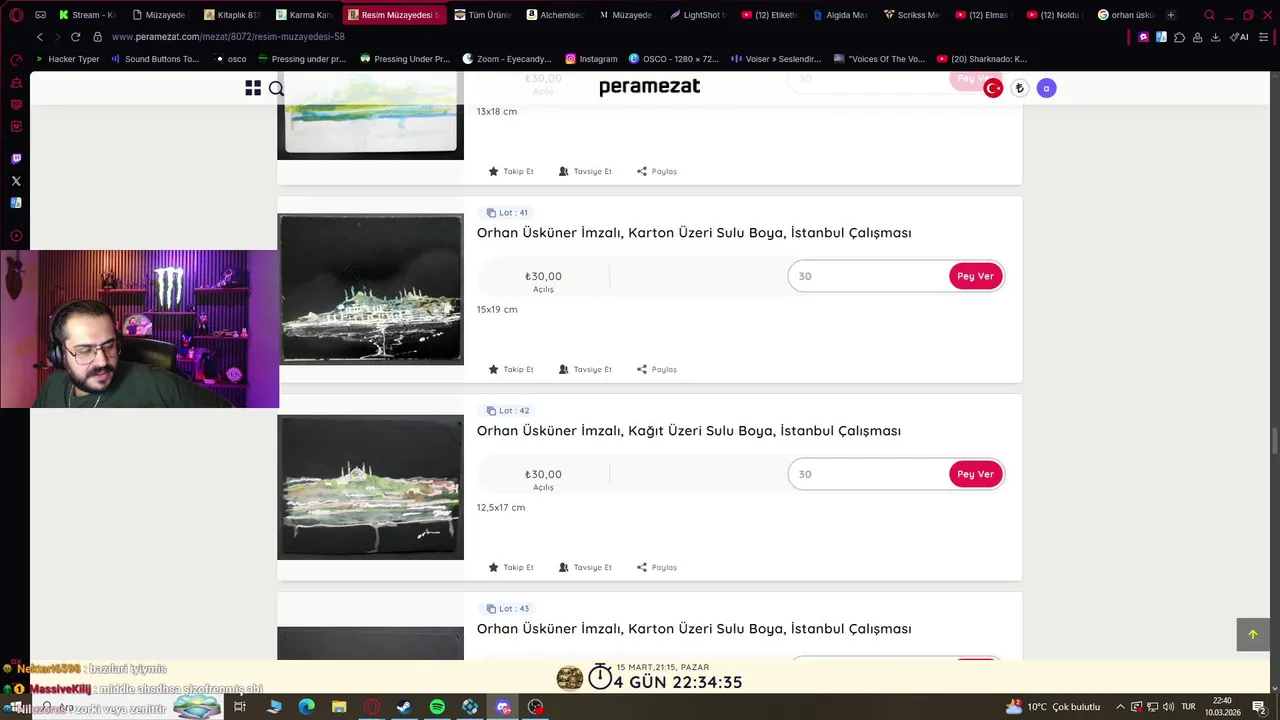Image resolution: width=1280 pixels, height=720 pixels.
Task: Click the share icon in Lot 41 Paylaş
Action: click(642, 369)
